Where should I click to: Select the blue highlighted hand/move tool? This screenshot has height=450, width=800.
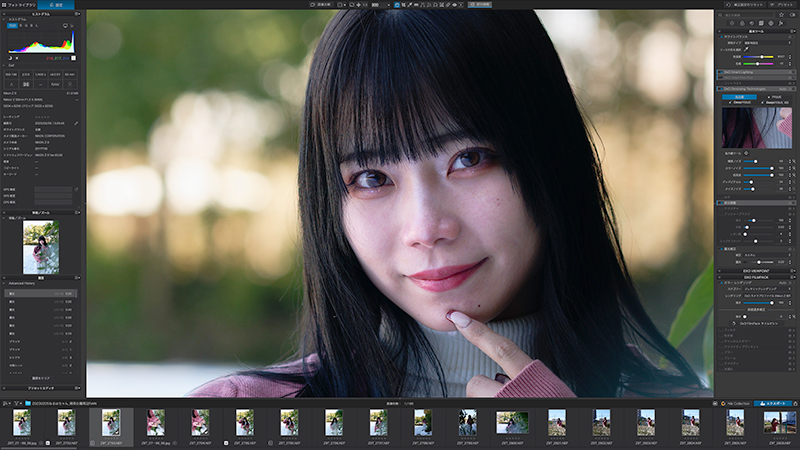tap(397, 5)
